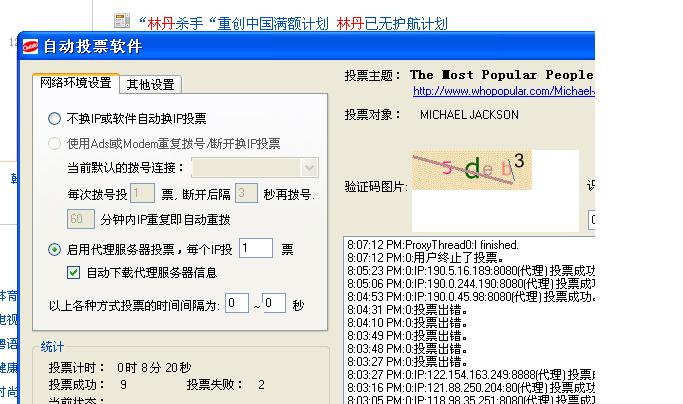
Task: Select the ADSL/Modem redial radio option
Action: tap(54, 143)
